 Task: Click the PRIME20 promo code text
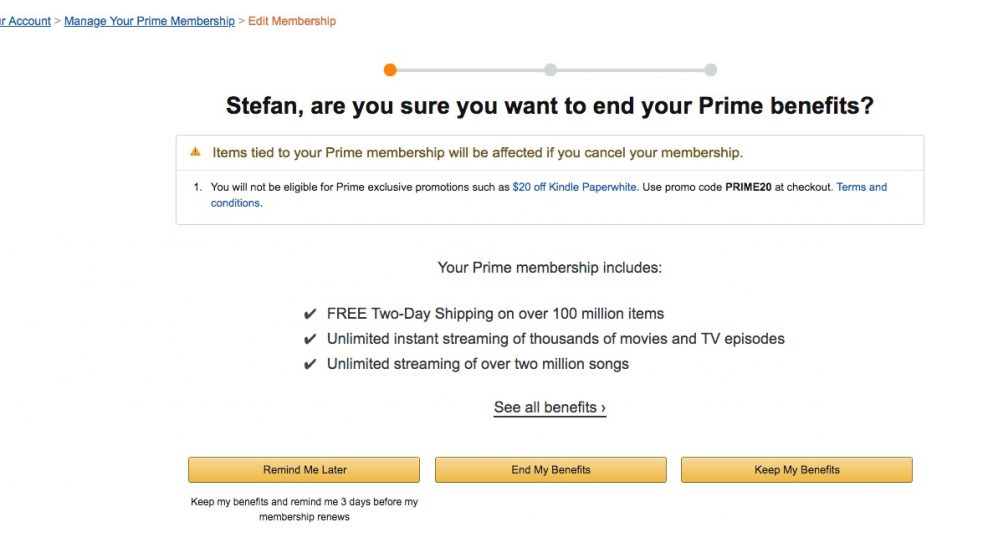[748, 187]
